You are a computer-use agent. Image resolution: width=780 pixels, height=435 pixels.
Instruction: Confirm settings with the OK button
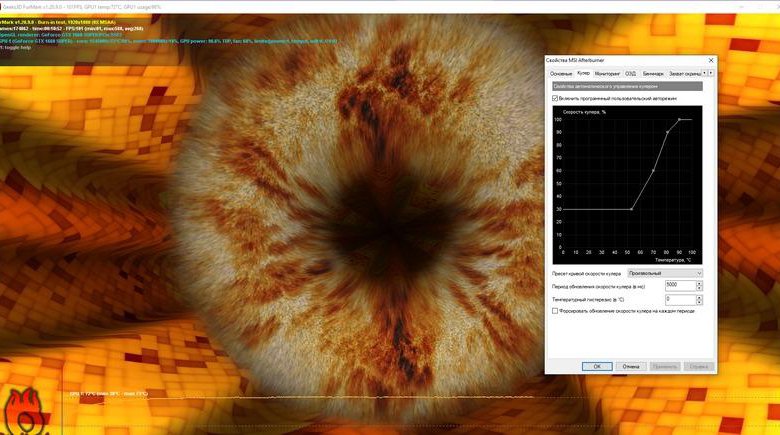pyautogui.click(x=597, y=366)
